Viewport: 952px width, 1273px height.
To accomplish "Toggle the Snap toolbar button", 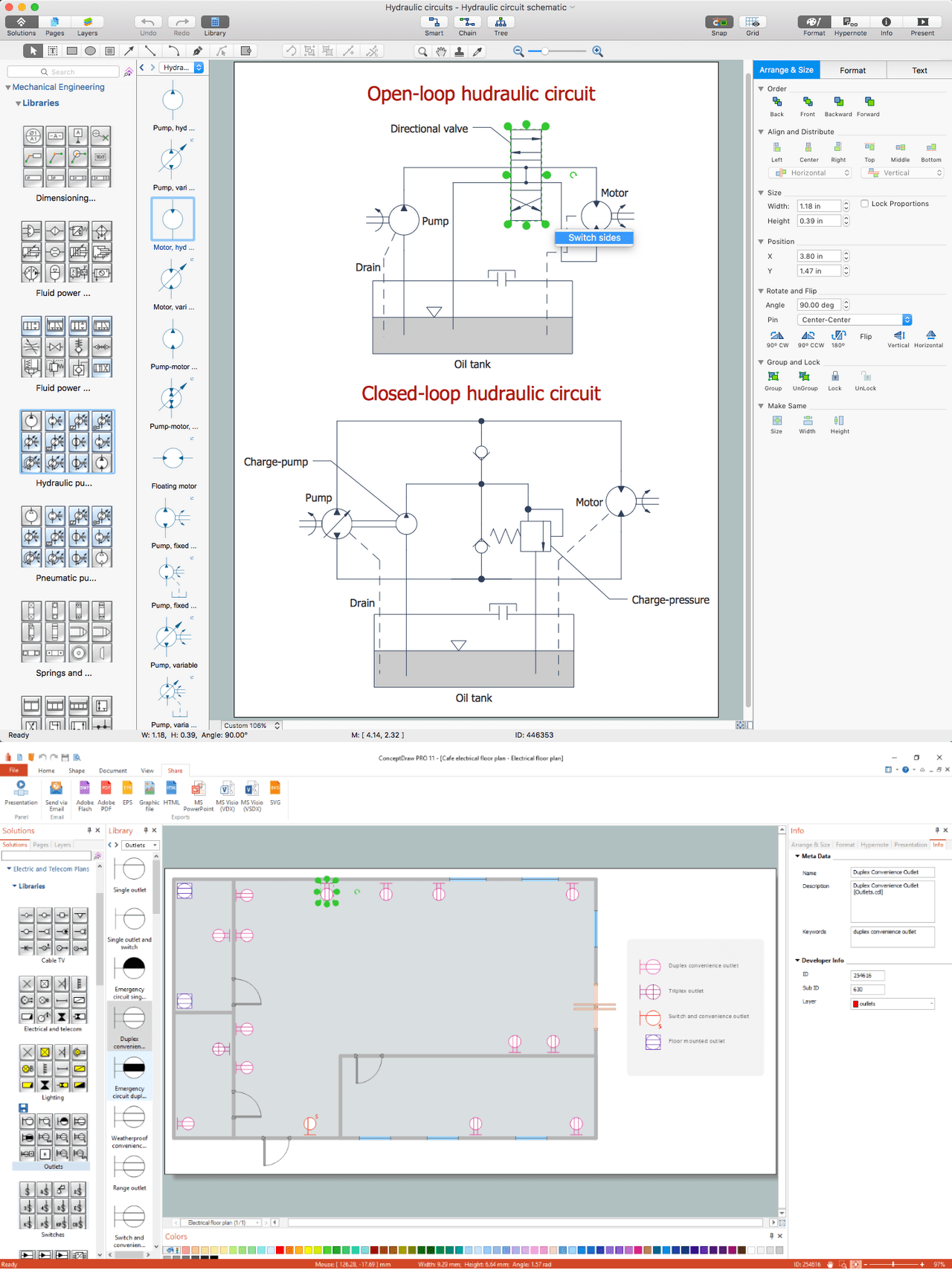I will 718,22.
